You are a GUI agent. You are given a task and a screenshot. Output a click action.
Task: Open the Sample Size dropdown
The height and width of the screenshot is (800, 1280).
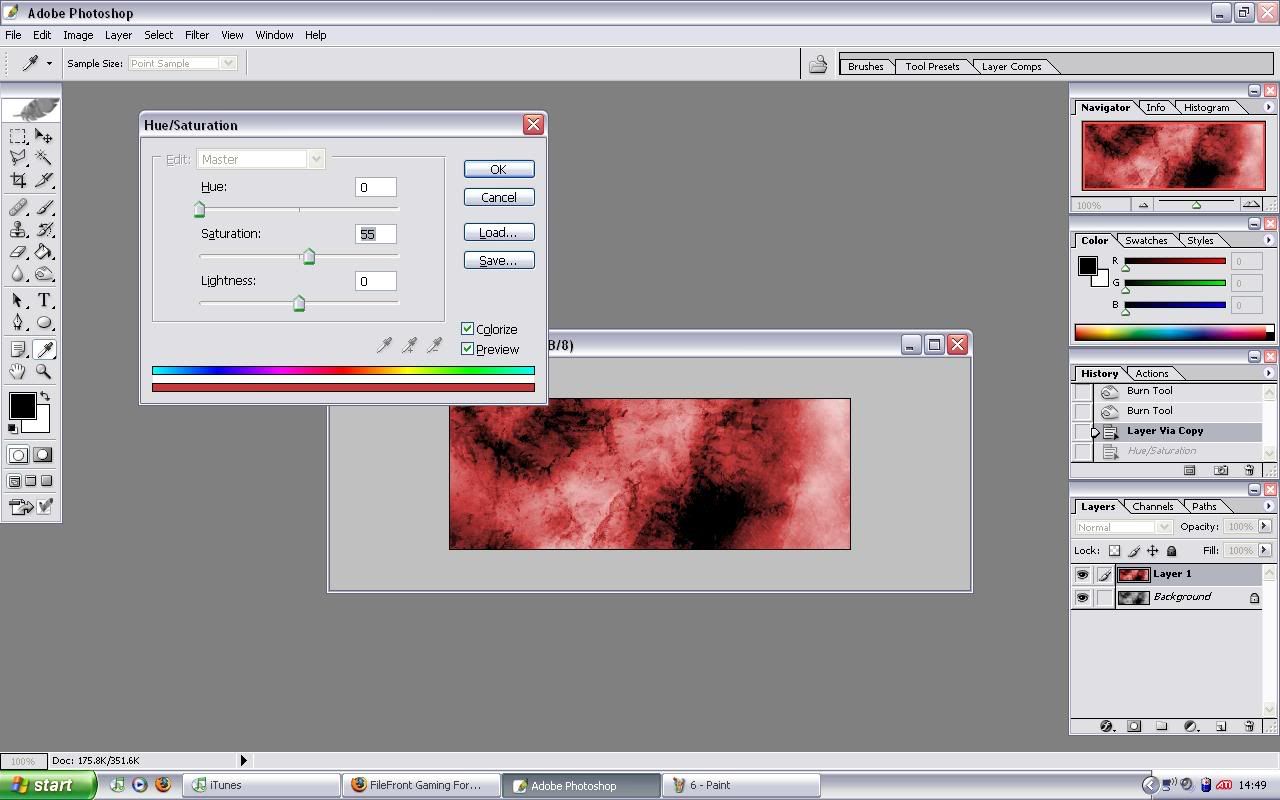182,63
